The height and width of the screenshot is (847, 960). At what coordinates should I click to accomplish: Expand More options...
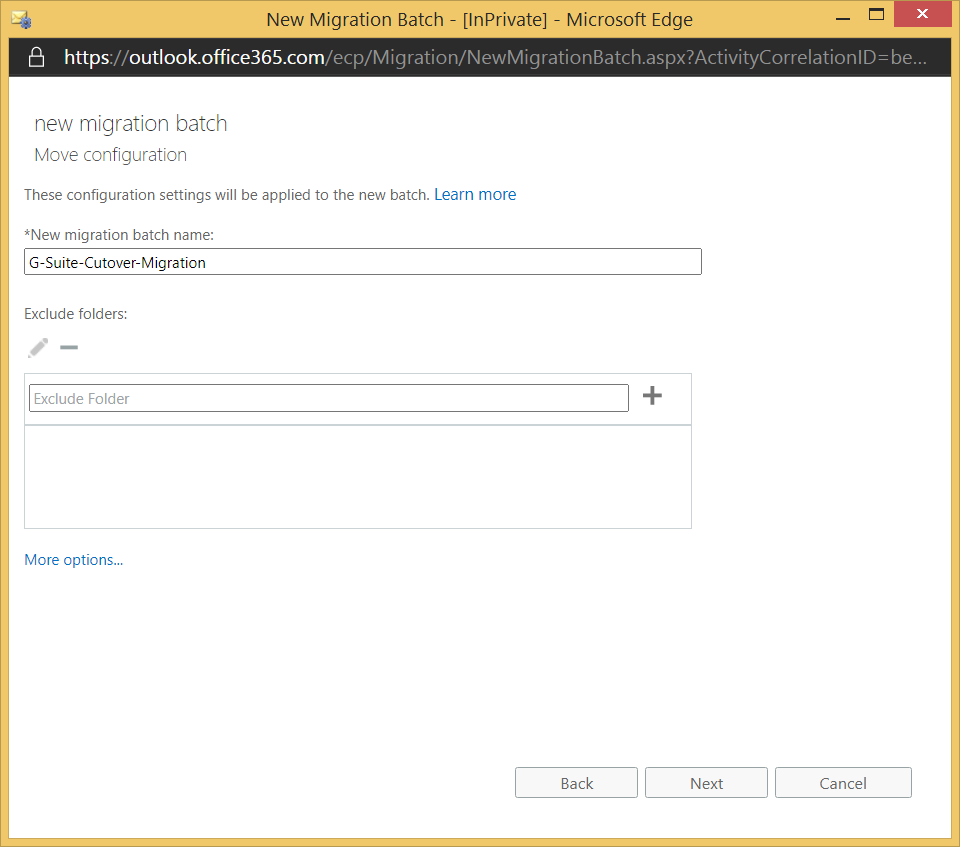click(x=73, y=559)
